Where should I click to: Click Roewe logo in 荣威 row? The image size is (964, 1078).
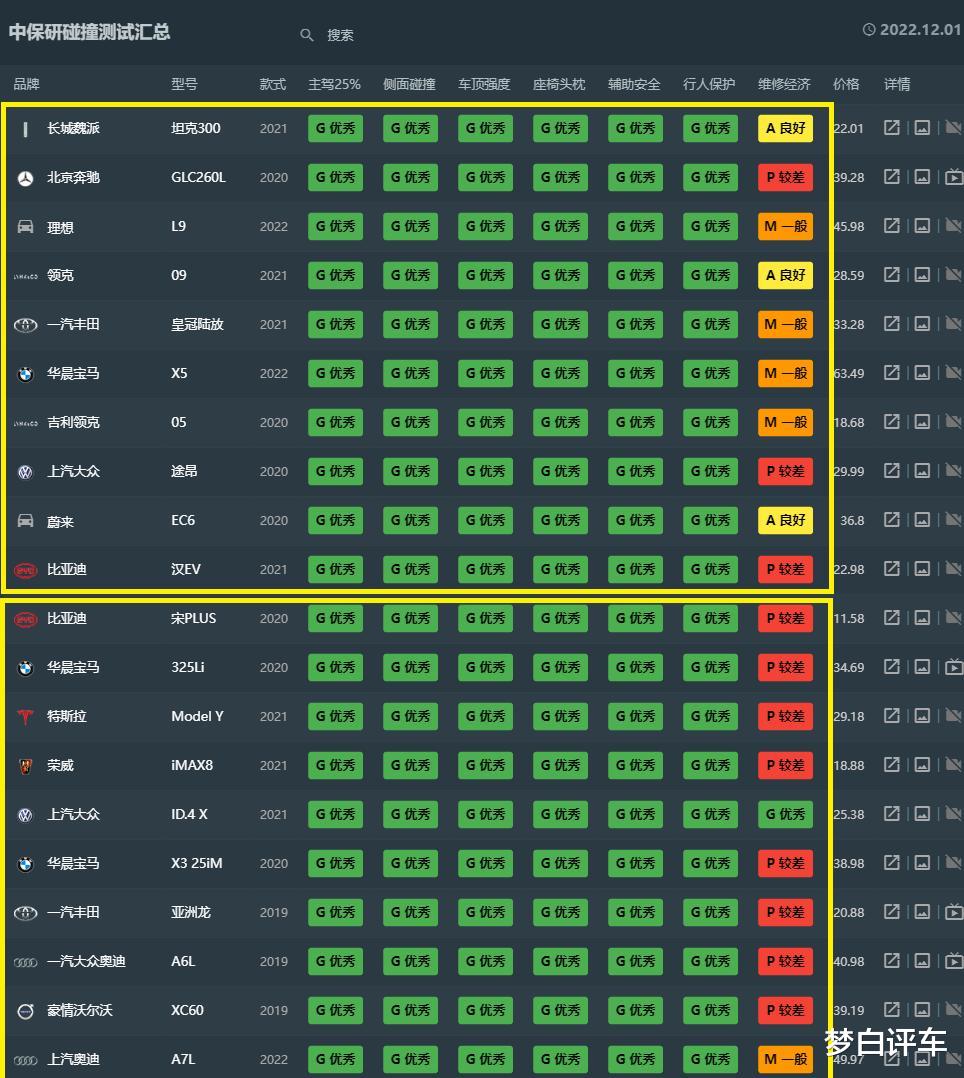(25, 766)
